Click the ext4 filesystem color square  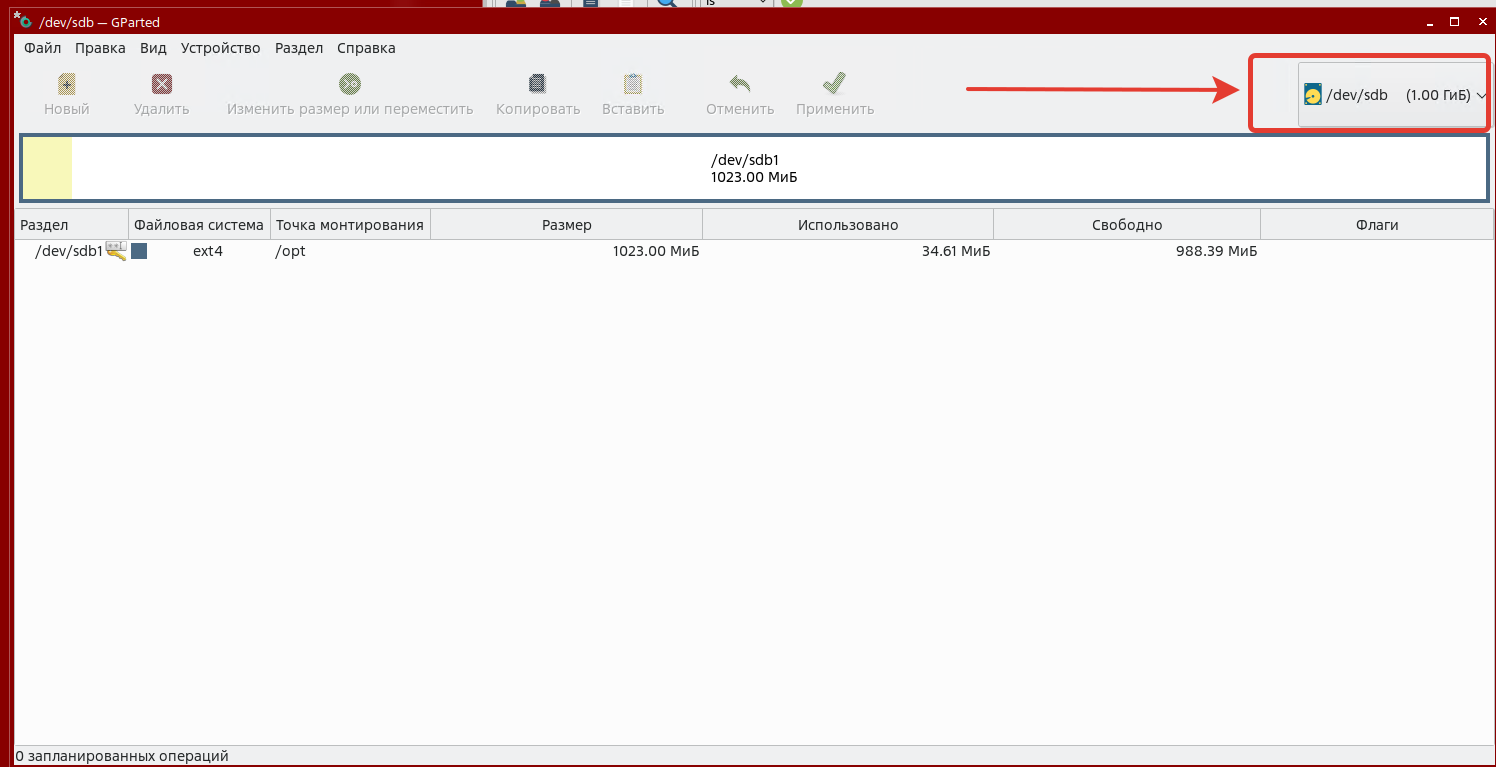tap(139, 251)
